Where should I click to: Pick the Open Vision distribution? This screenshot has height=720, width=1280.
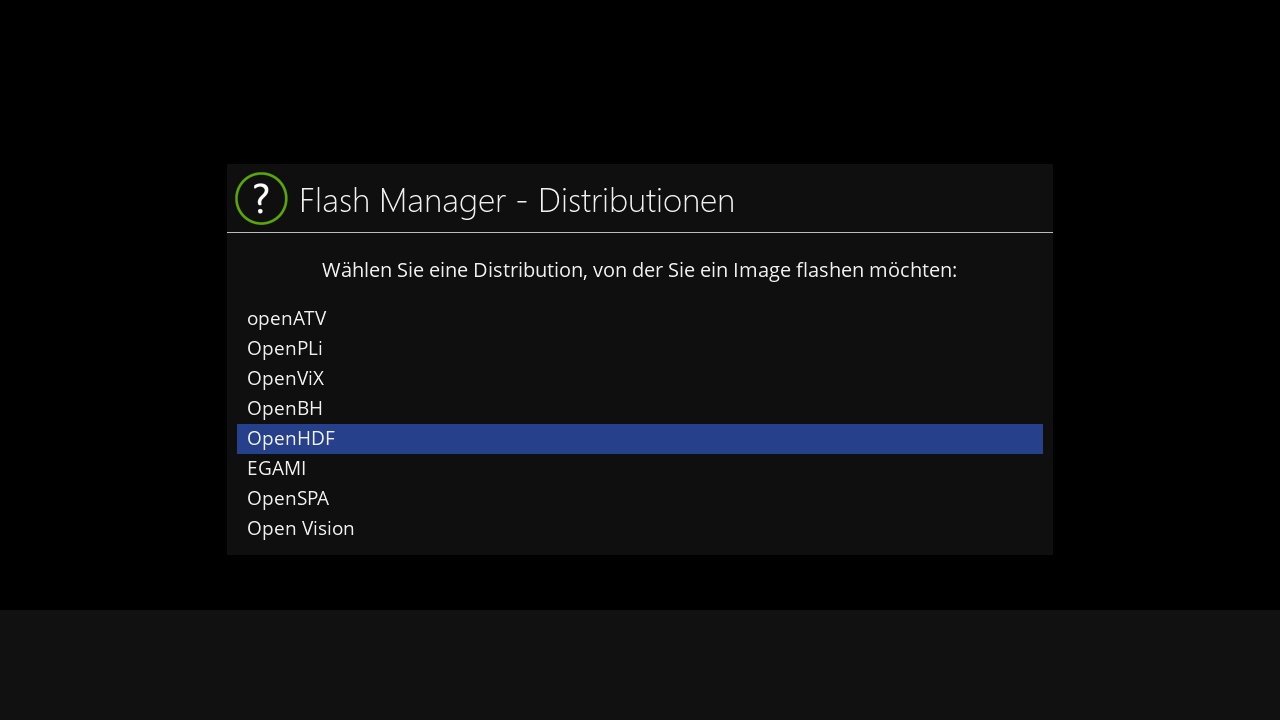(301, 529)
